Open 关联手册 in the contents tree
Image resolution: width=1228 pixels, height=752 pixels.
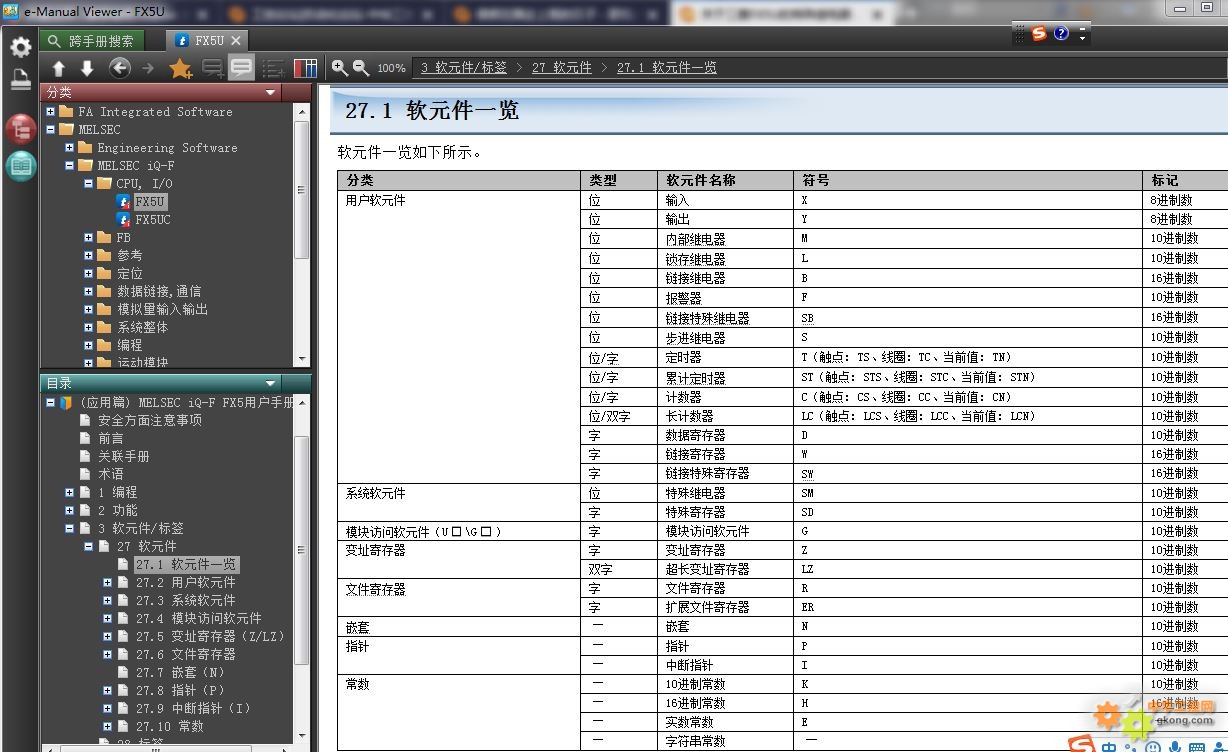tap(123, 456)
